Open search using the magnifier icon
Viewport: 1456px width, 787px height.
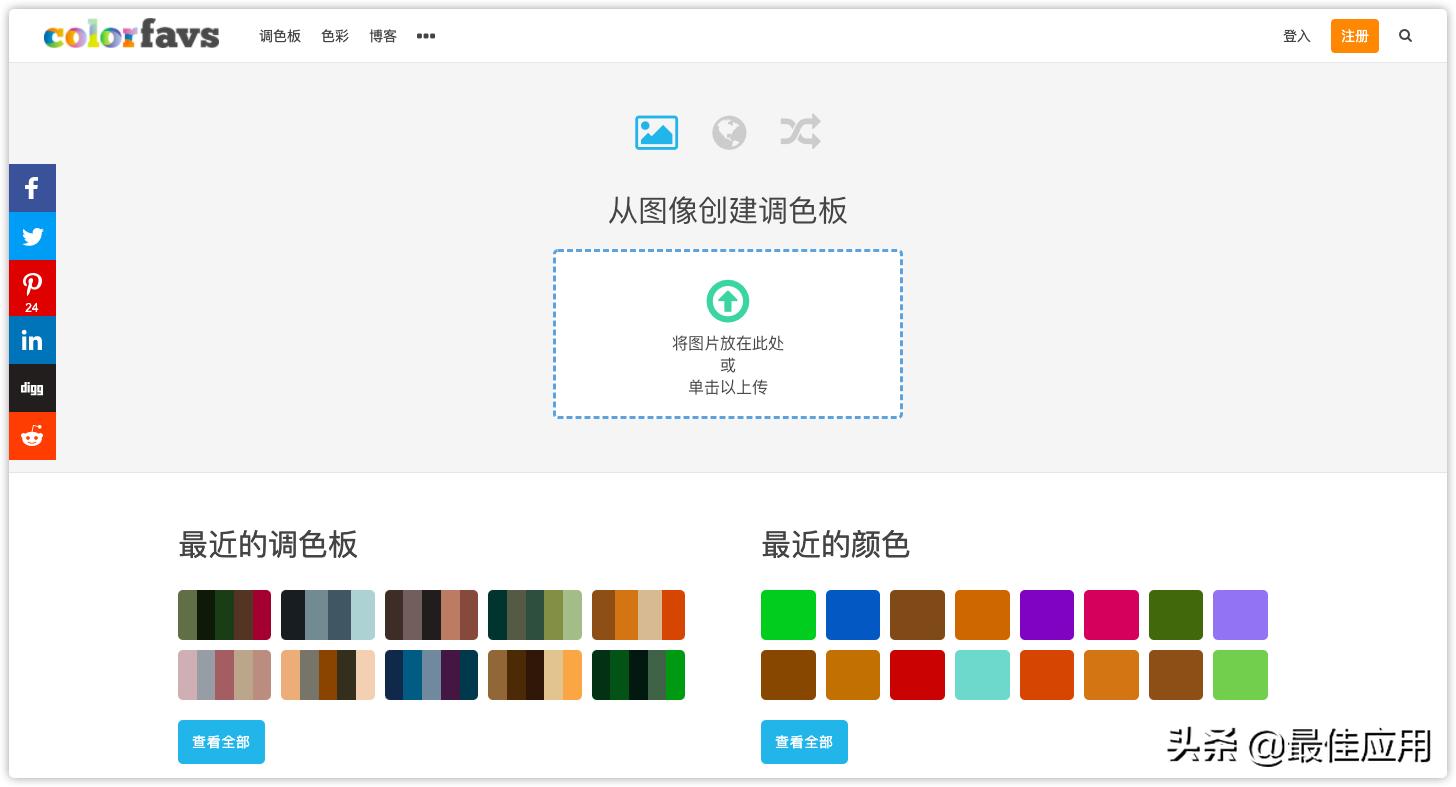[x=1405, y=36]
